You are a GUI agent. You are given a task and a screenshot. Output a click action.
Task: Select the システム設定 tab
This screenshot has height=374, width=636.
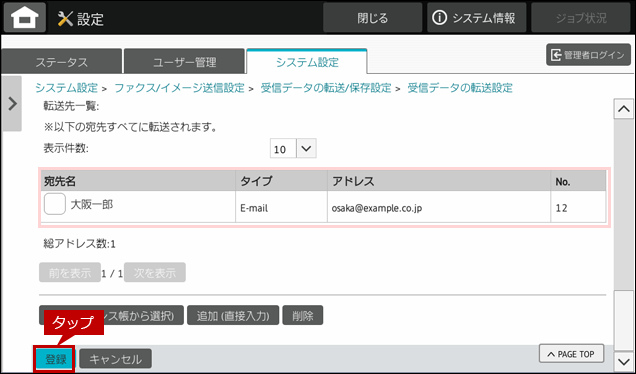point(307,62)
